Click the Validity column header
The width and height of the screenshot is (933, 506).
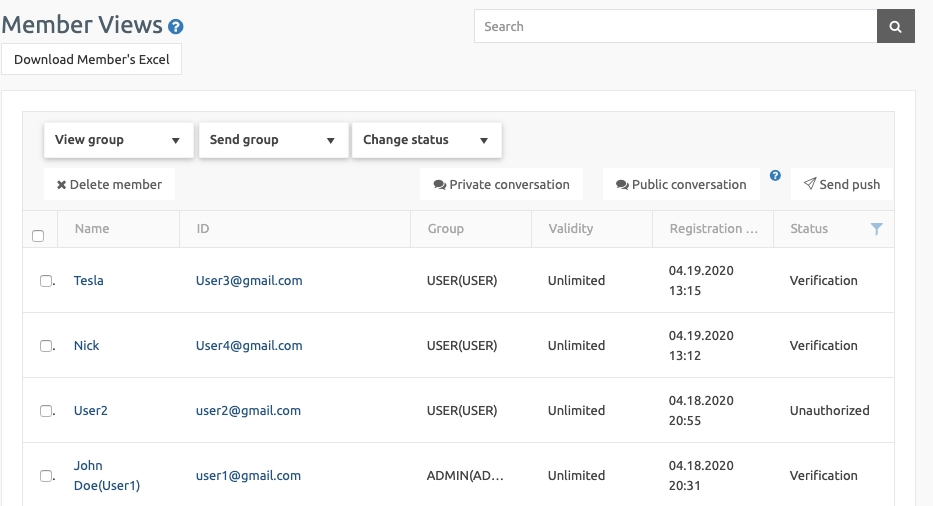(x=571, y=229)
